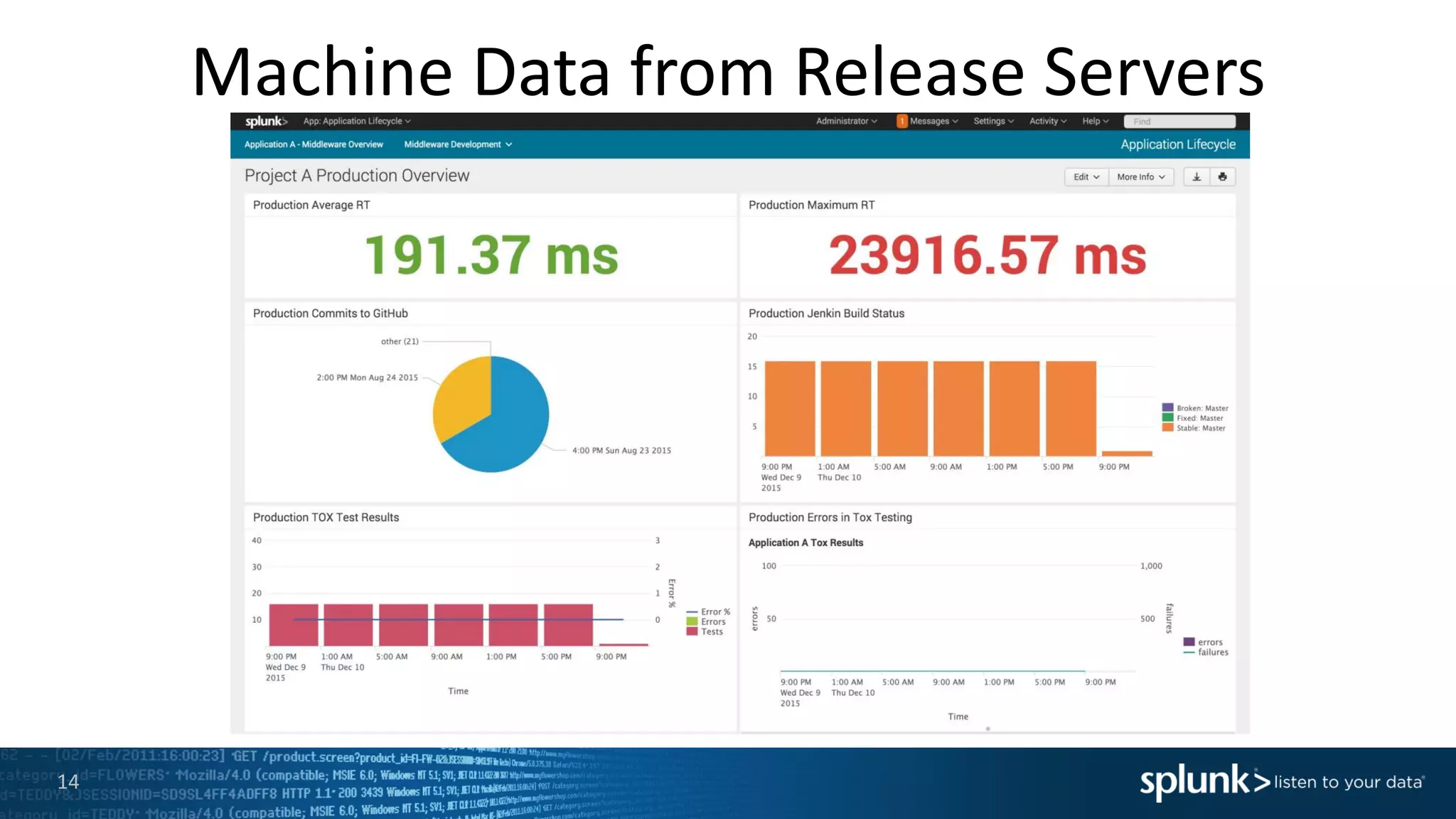The width and height of the screenshot is (1456, 819).
Task: Click the Fixed: Master legend swatch
Action: click(x=1167, y=418)
